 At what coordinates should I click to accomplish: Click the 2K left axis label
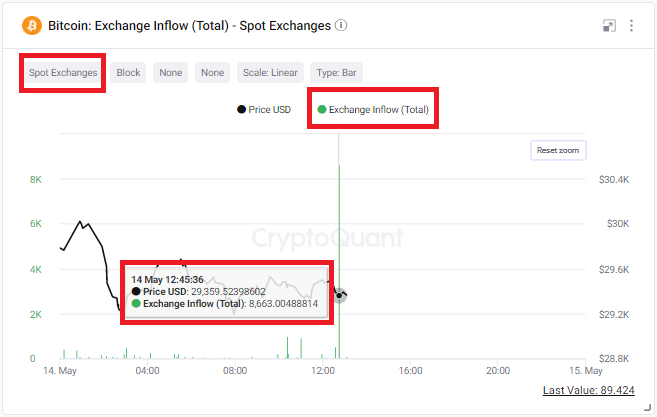tap(36, 315)
